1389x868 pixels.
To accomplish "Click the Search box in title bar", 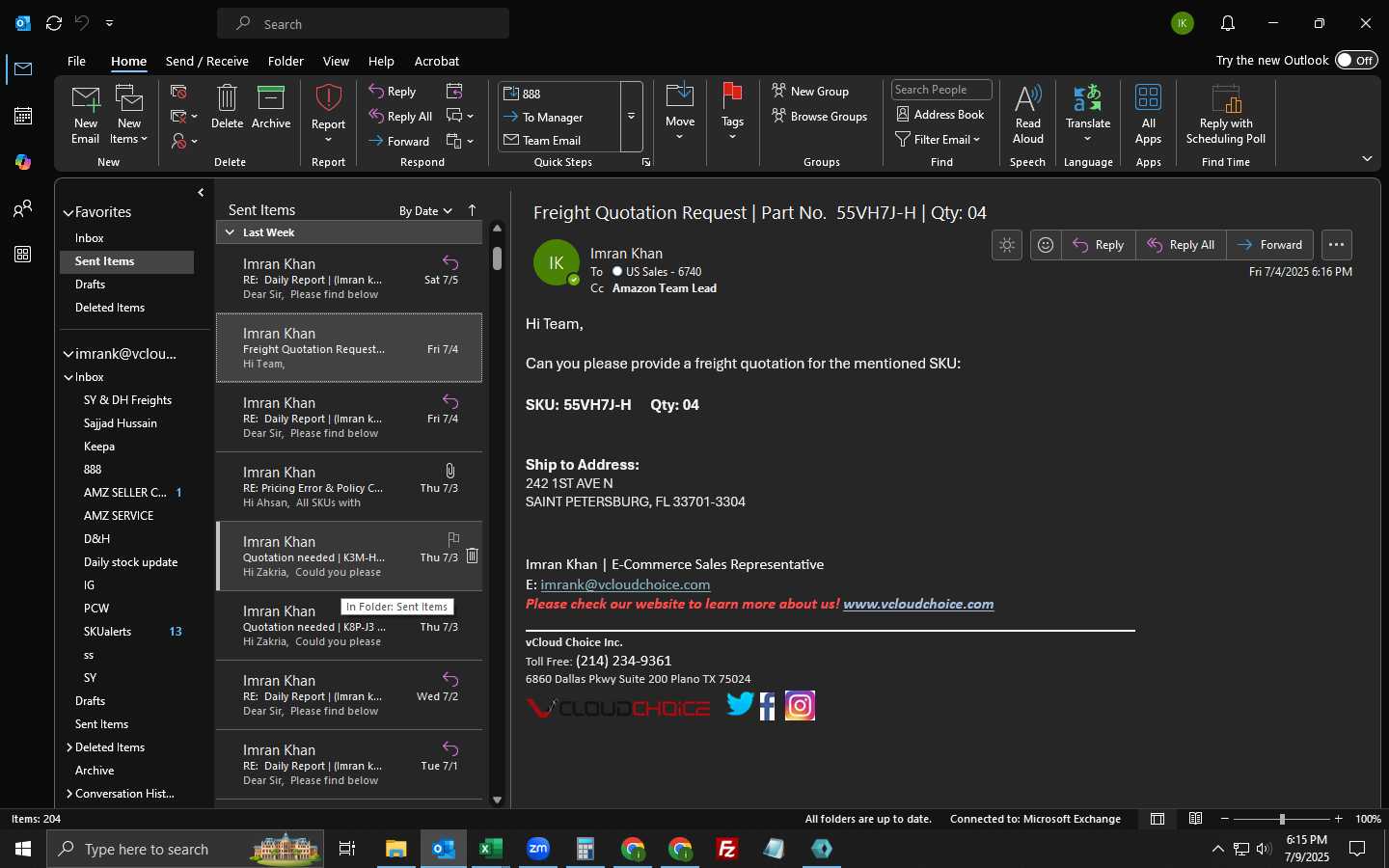I will [x=364, y=23].
